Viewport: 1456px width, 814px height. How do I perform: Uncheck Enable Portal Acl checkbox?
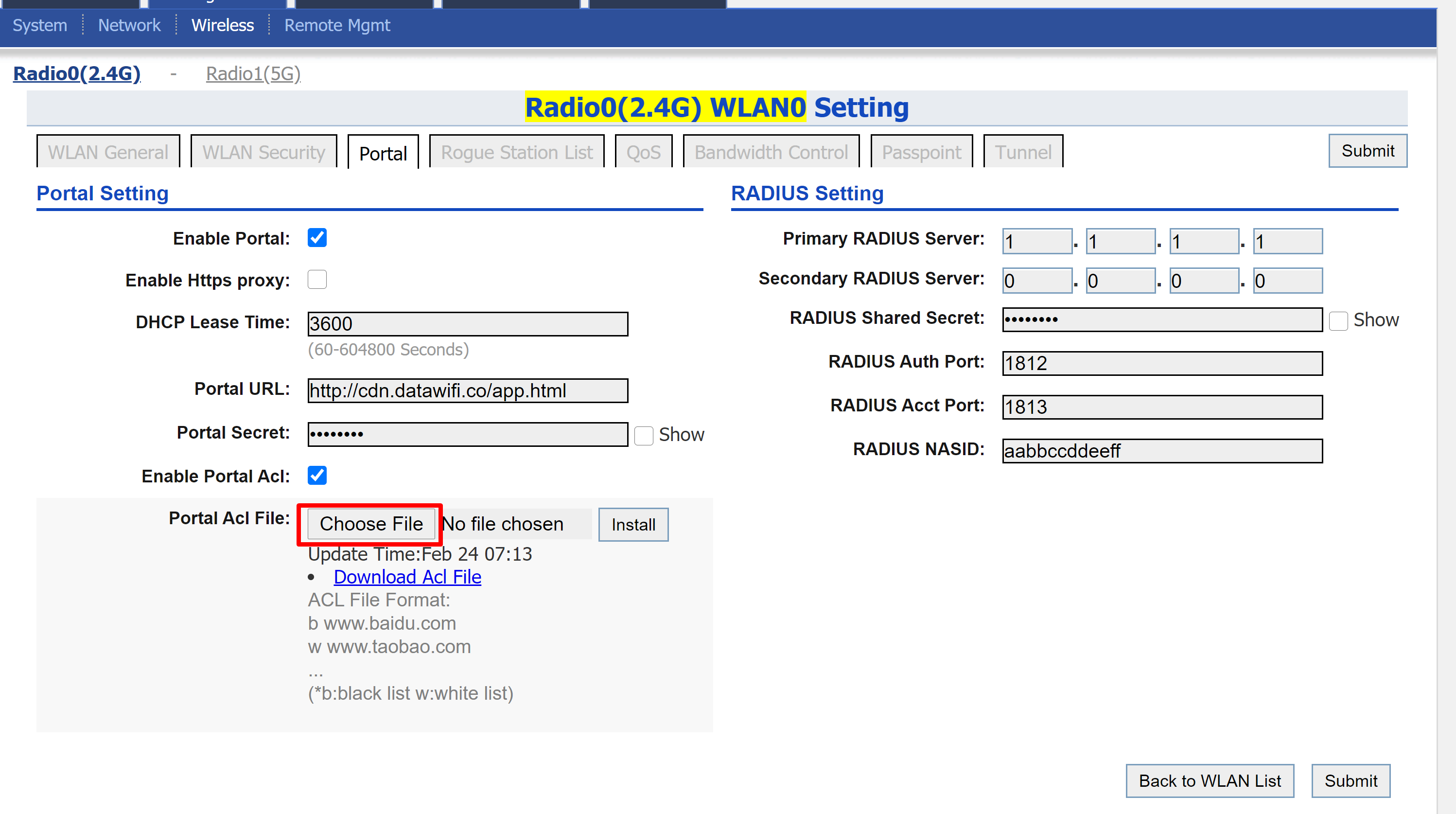[317, 476]
